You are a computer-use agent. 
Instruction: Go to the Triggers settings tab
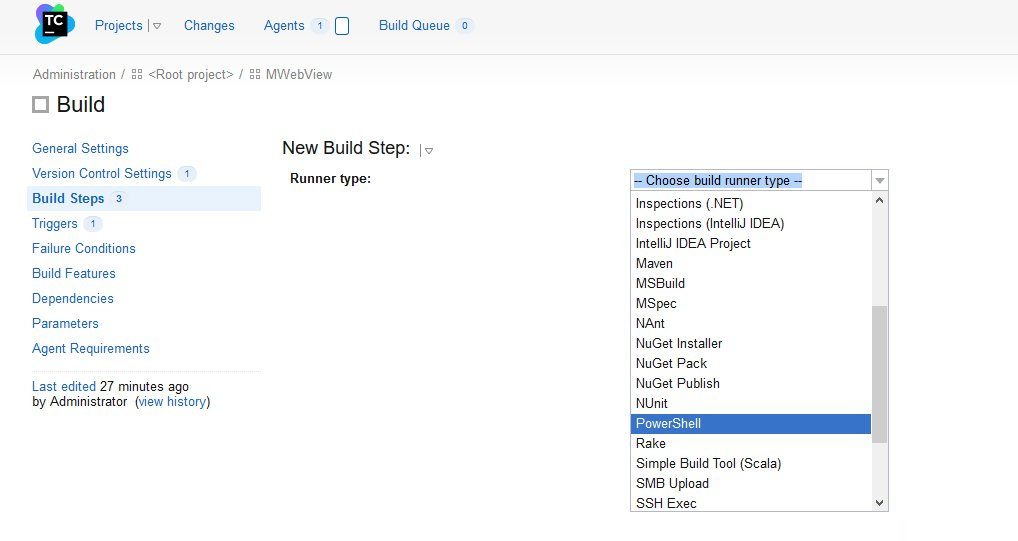coord(55,223)
